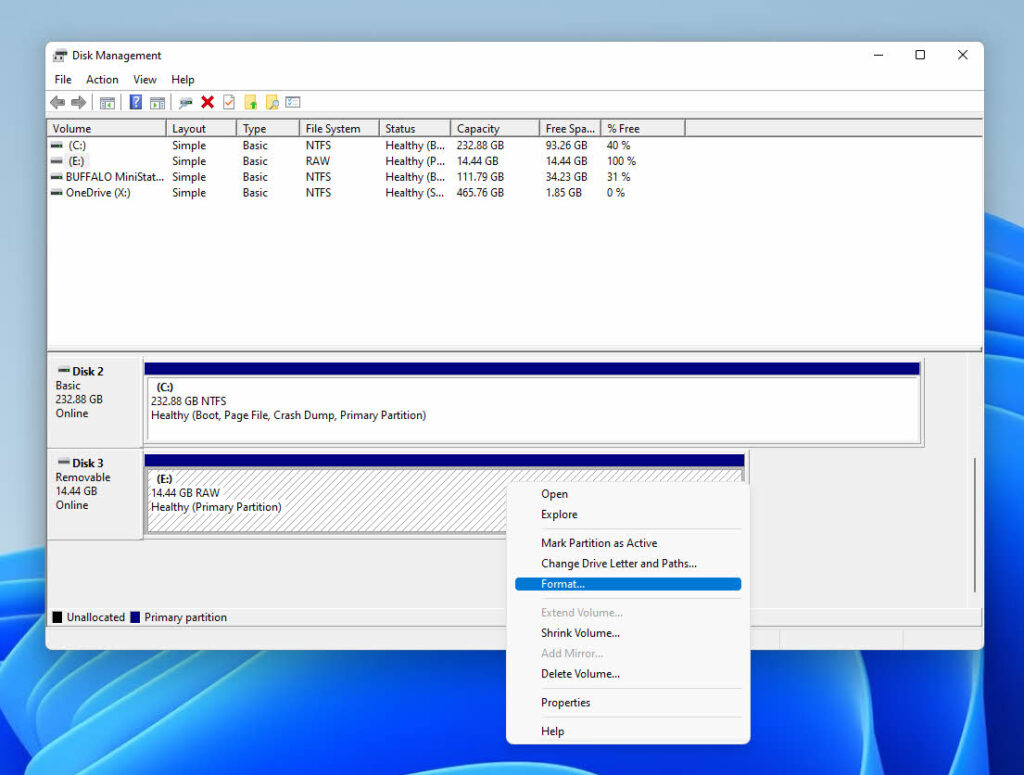Screen dimensions: 1024x775
Task: Click the File System column header
Action: [x=333, y=129]
